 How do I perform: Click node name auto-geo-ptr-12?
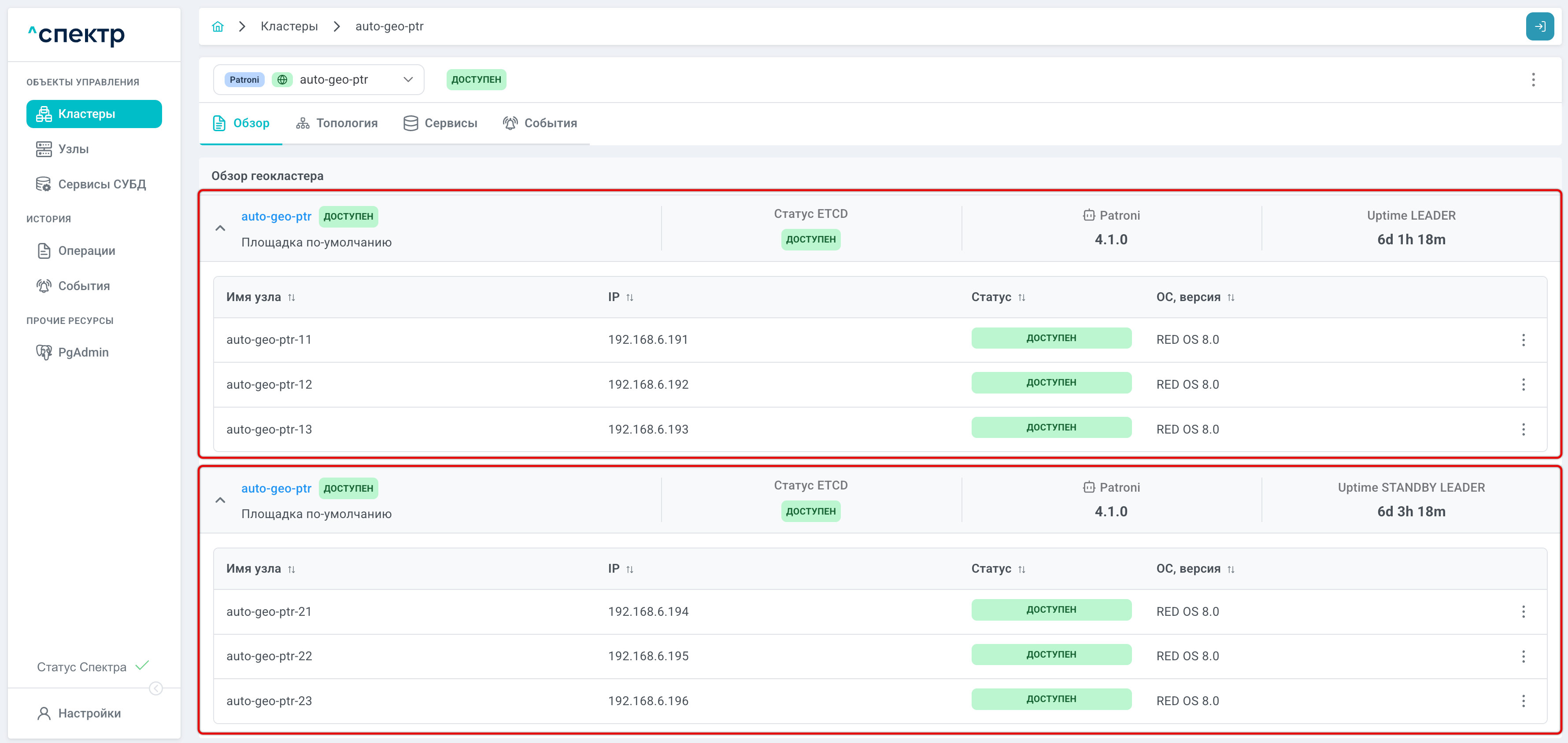point(269,385)
